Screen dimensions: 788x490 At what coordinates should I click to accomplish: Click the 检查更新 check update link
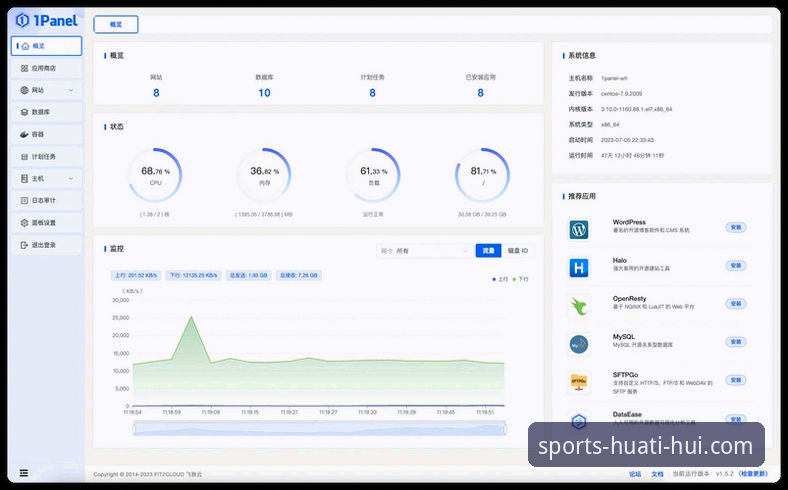pos(753,474)
